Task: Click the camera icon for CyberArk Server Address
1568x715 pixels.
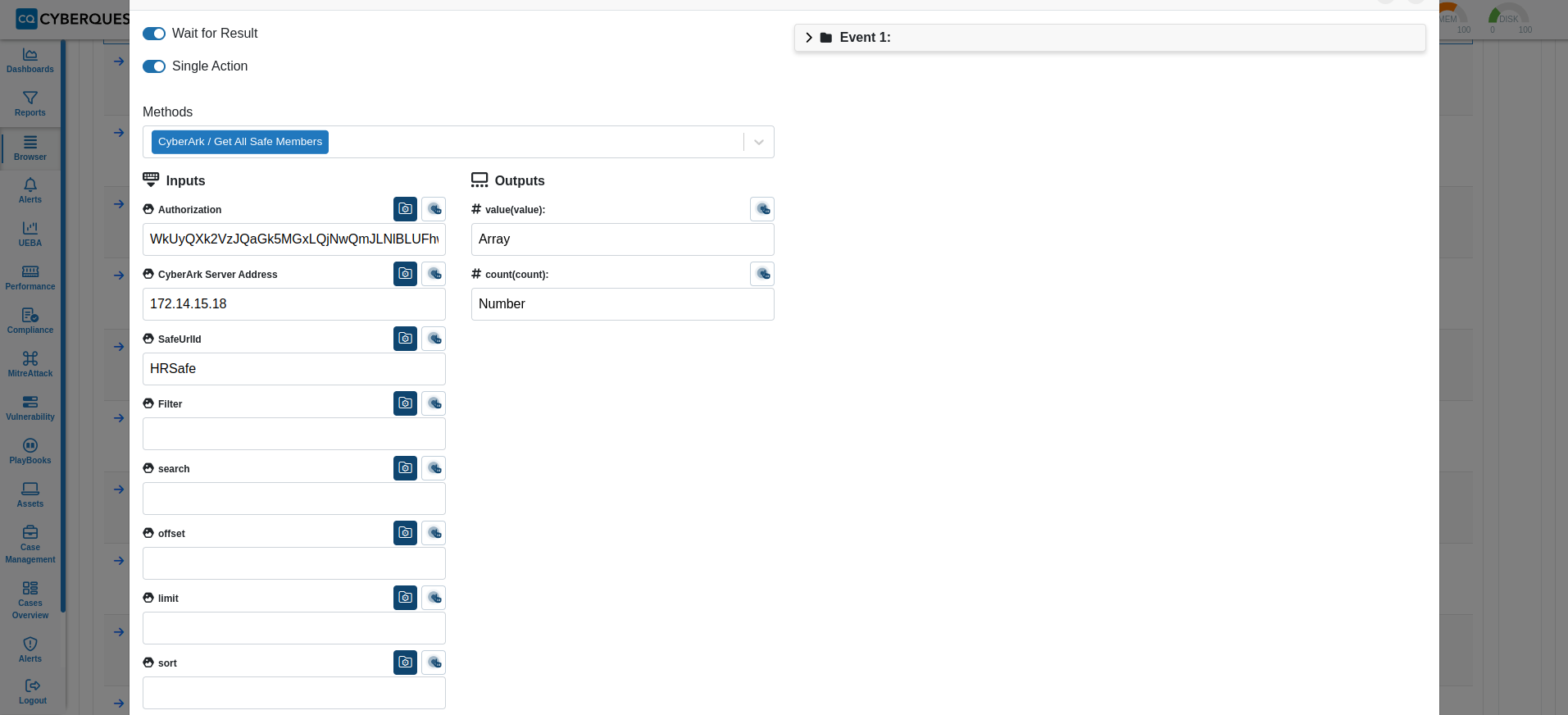Action: 405,274
